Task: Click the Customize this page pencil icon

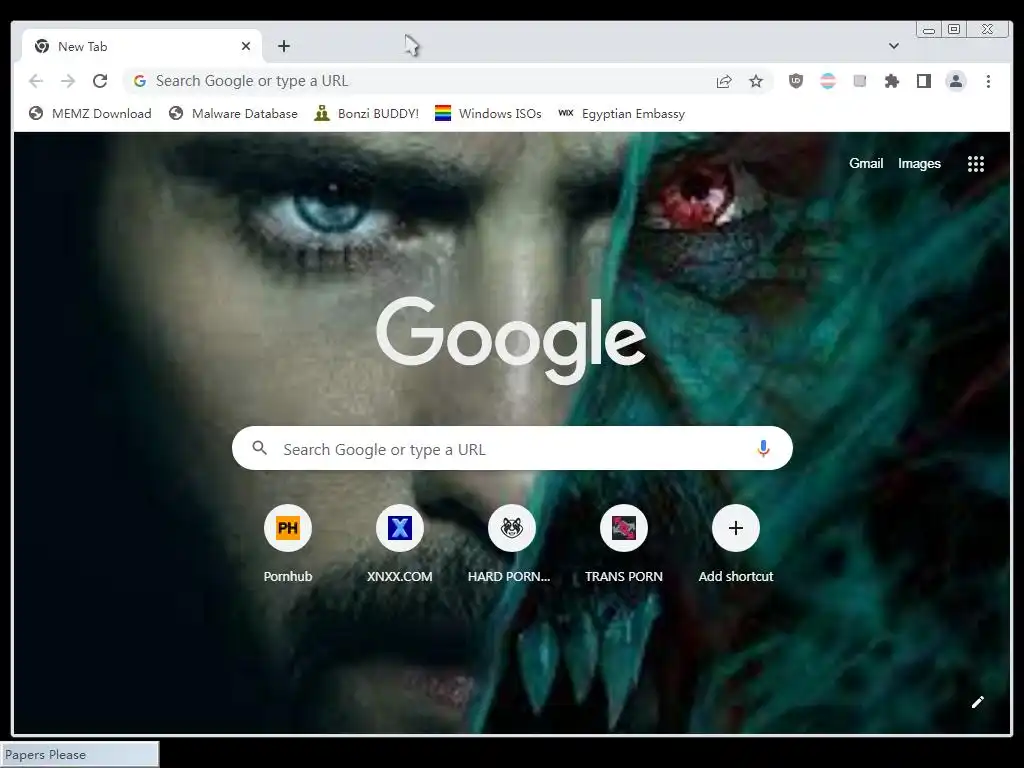Action: coord(978,702)
